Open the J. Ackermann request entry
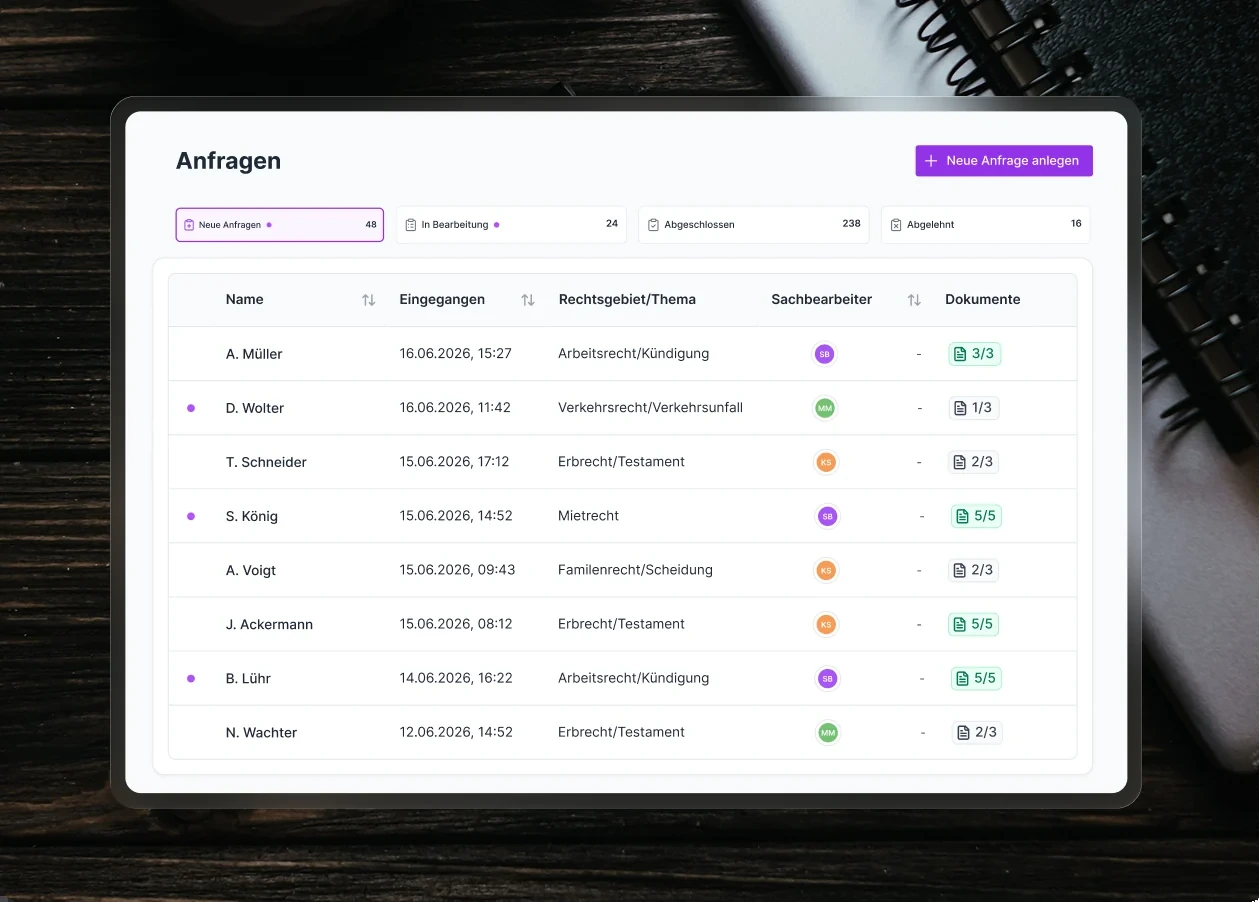The image size is (1259, 902). [622, 624]
